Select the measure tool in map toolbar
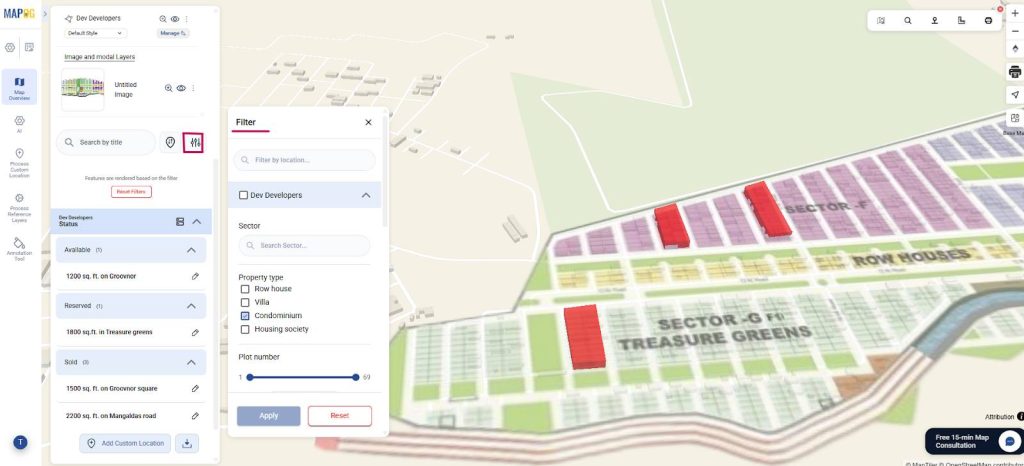This screenshot has height=466, width=1024. click(x=961, y=20)
